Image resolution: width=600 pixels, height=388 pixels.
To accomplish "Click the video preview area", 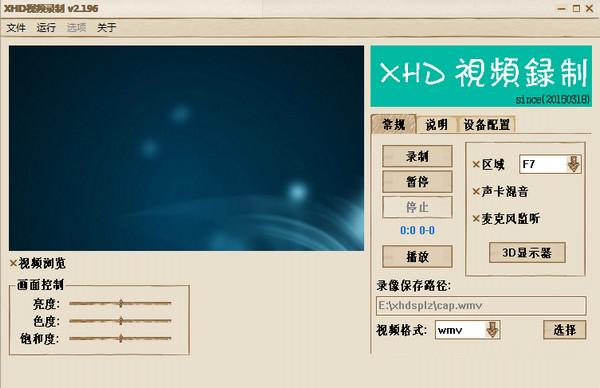I will coord(186,148).
